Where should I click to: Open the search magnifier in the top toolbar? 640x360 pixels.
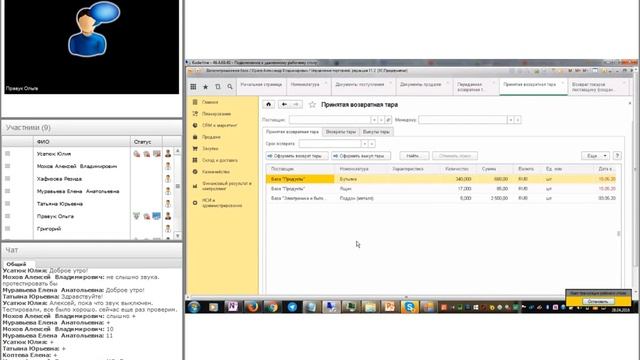(230, 87)
